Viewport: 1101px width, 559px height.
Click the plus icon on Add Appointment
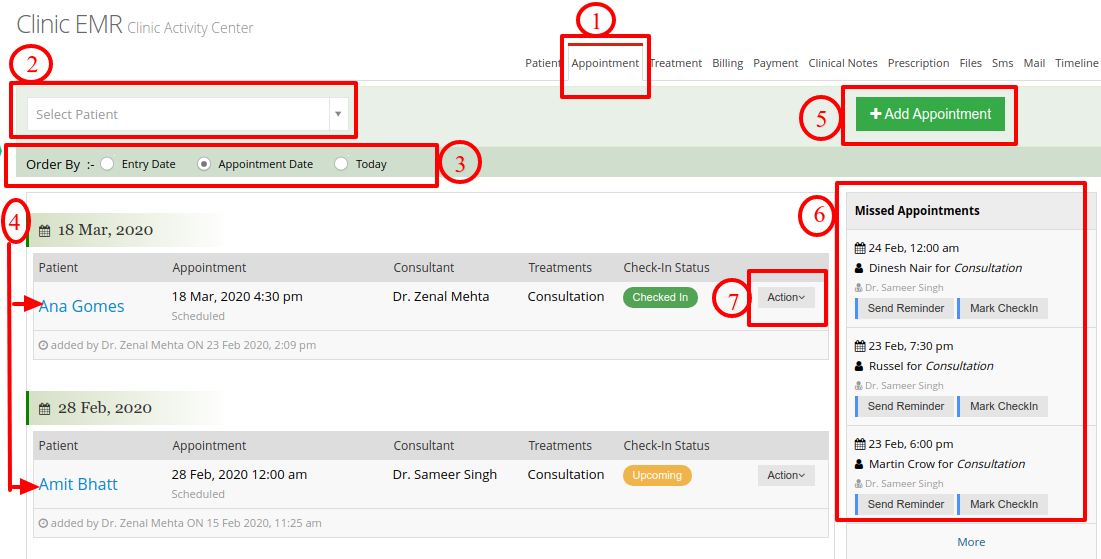coord(876,114)
